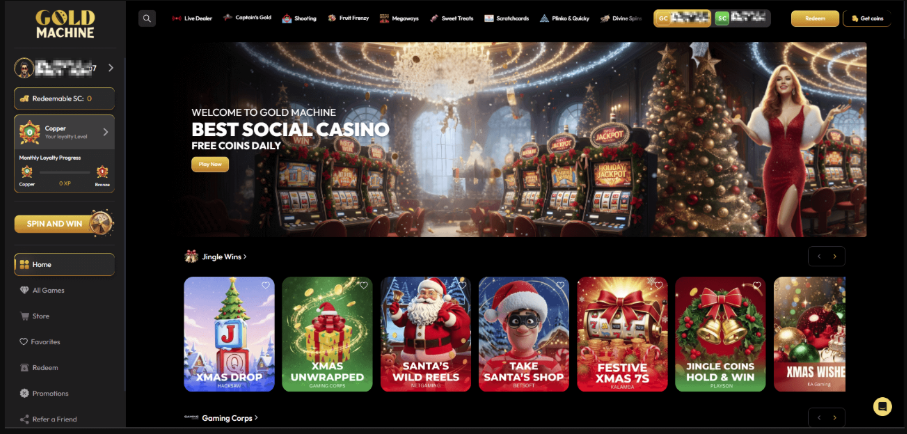Select the Megaways category in top bar
This screenshot has width=907, height=434.
(399, 19)
